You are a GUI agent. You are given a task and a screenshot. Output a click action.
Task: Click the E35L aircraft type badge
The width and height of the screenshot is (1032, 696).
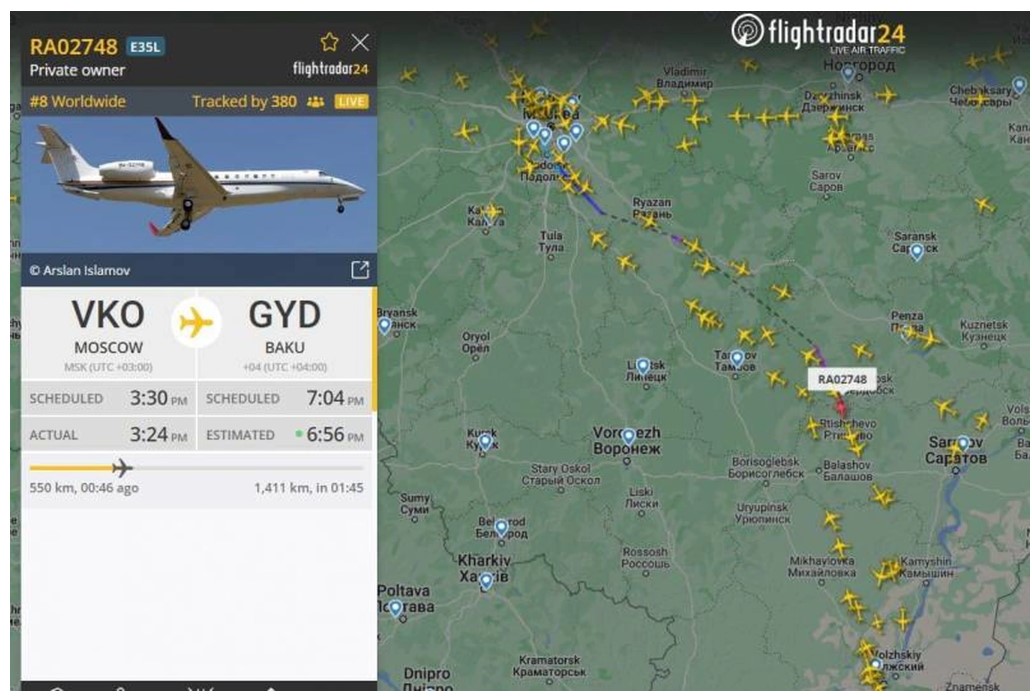tap(145, 47)
